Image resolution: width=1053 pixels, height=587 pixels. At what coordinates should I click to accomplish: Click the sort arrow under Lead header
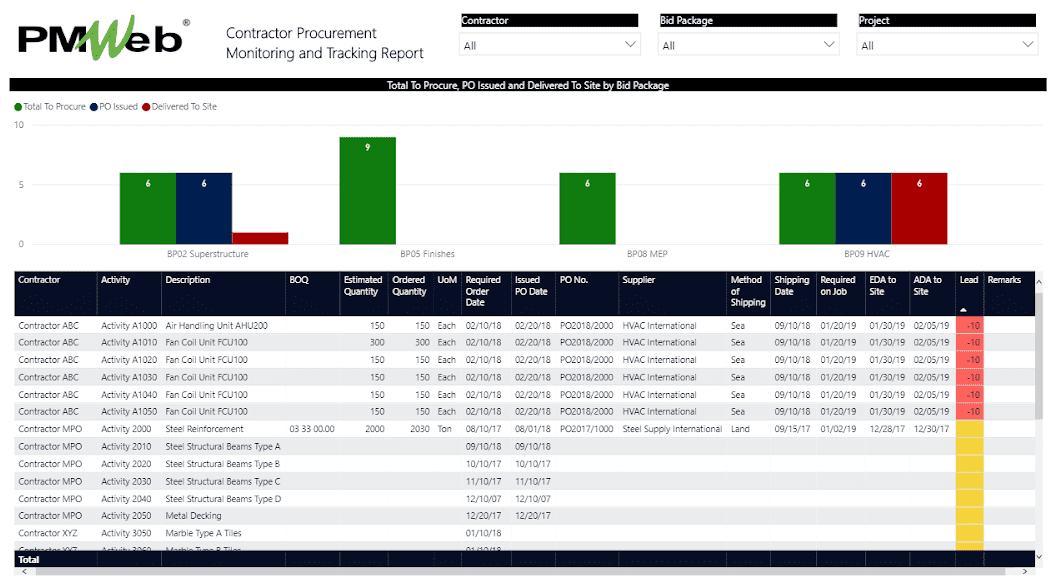click(x=963, y=309)
